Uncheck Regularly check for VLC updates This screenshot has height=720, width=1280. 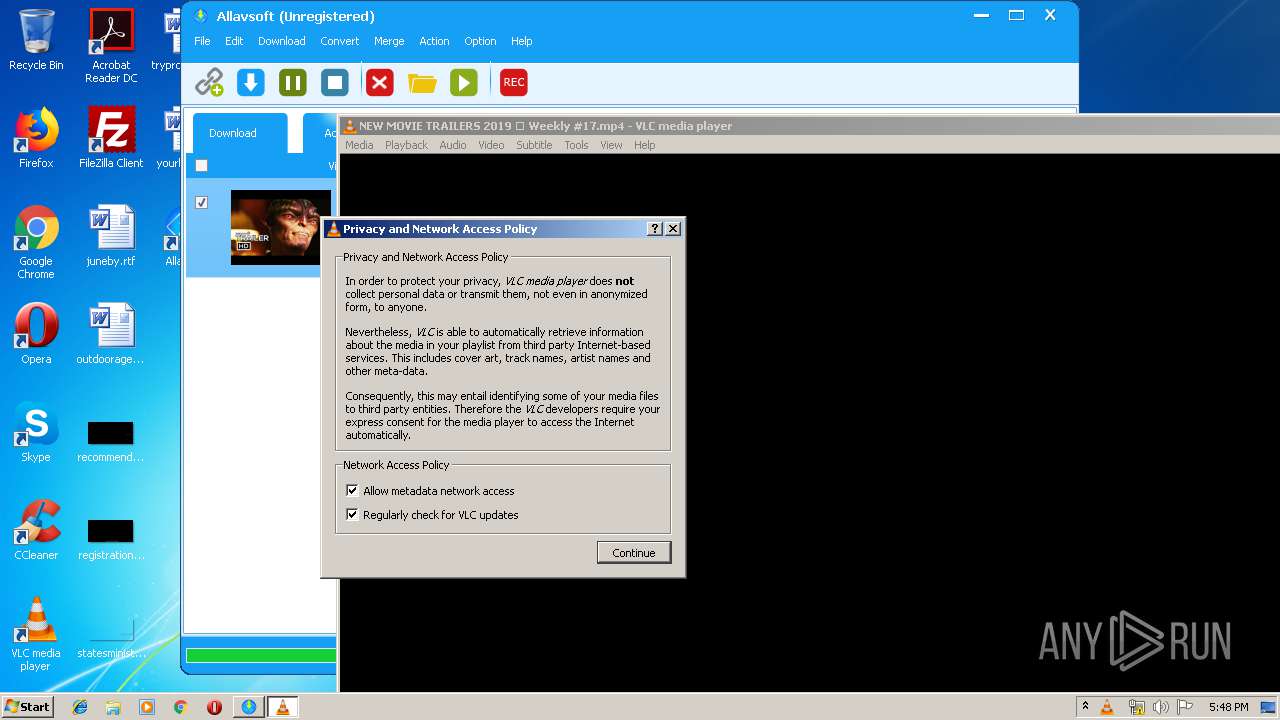(x=352, y=514)
